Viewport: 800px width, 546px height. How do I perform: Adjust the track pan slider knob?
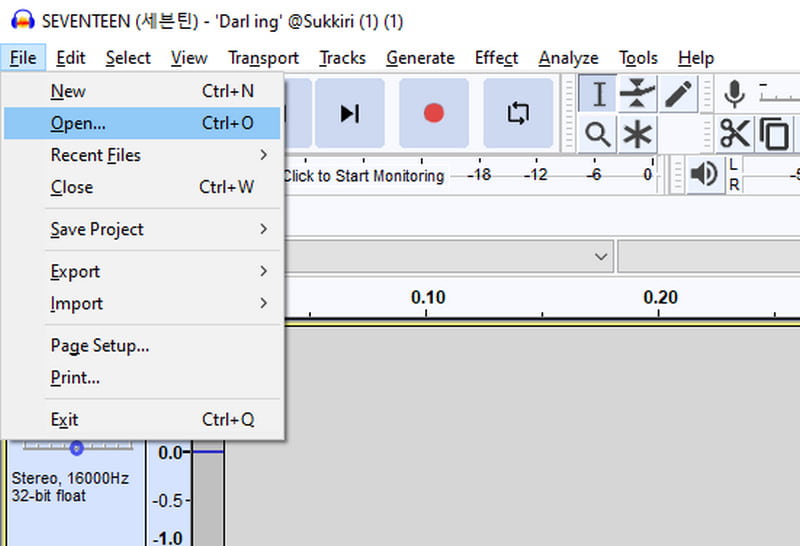tap(76, 448)
